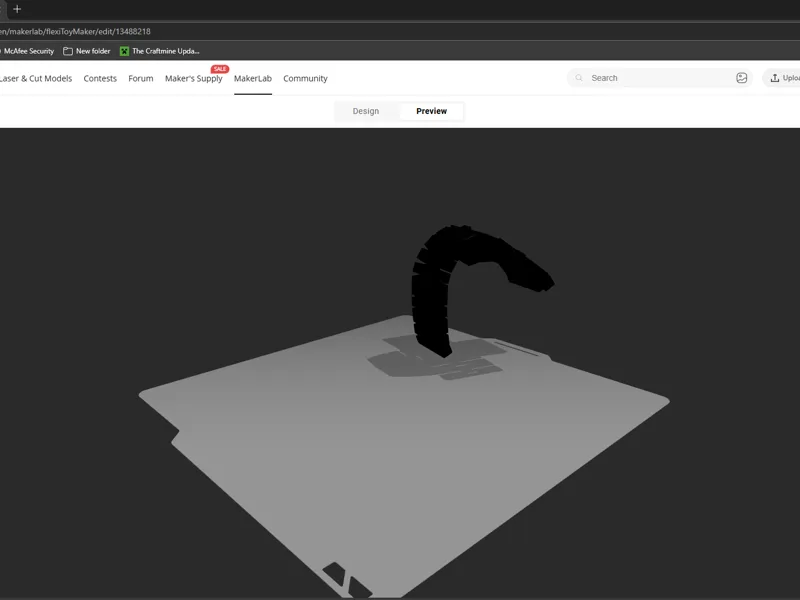This screenshot has height=600, width=800.
Task: Select the MakerLab nav item
Action: (253, 79)
